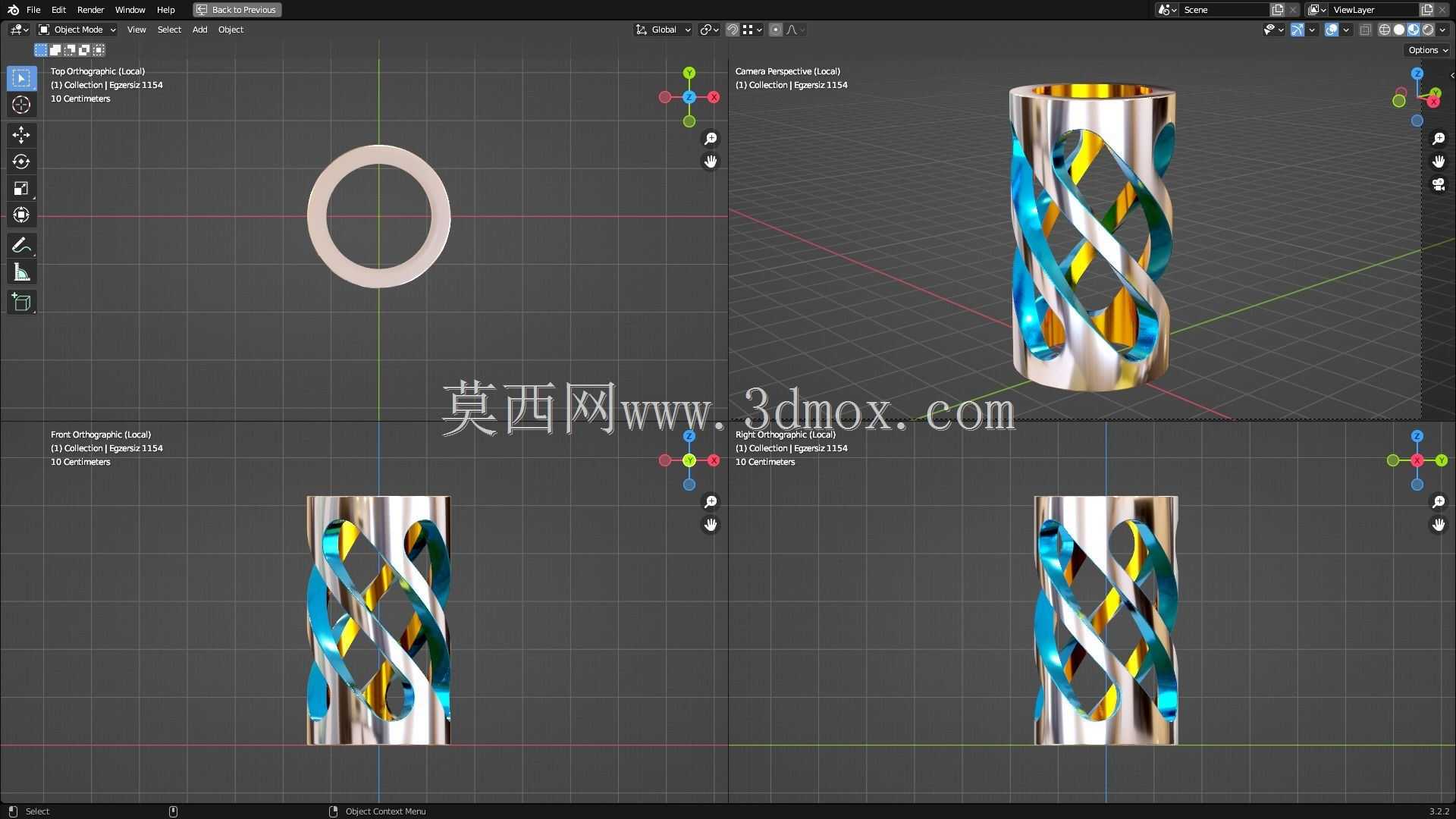The image size is (1456, 819).
Task: Open proportional falloff dropdown
Action: click(x=795, y=30)
